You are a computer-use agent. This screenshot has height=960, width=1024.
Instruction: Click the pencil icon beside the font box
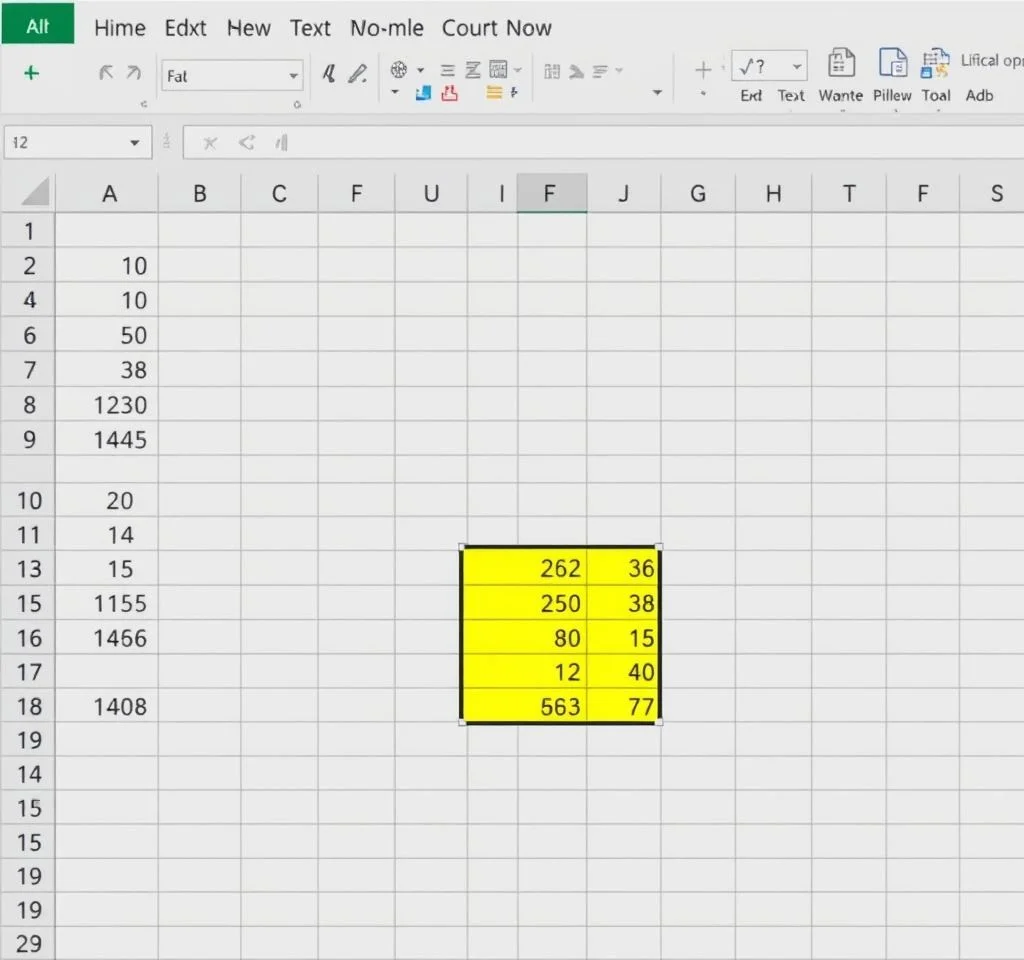357,73
